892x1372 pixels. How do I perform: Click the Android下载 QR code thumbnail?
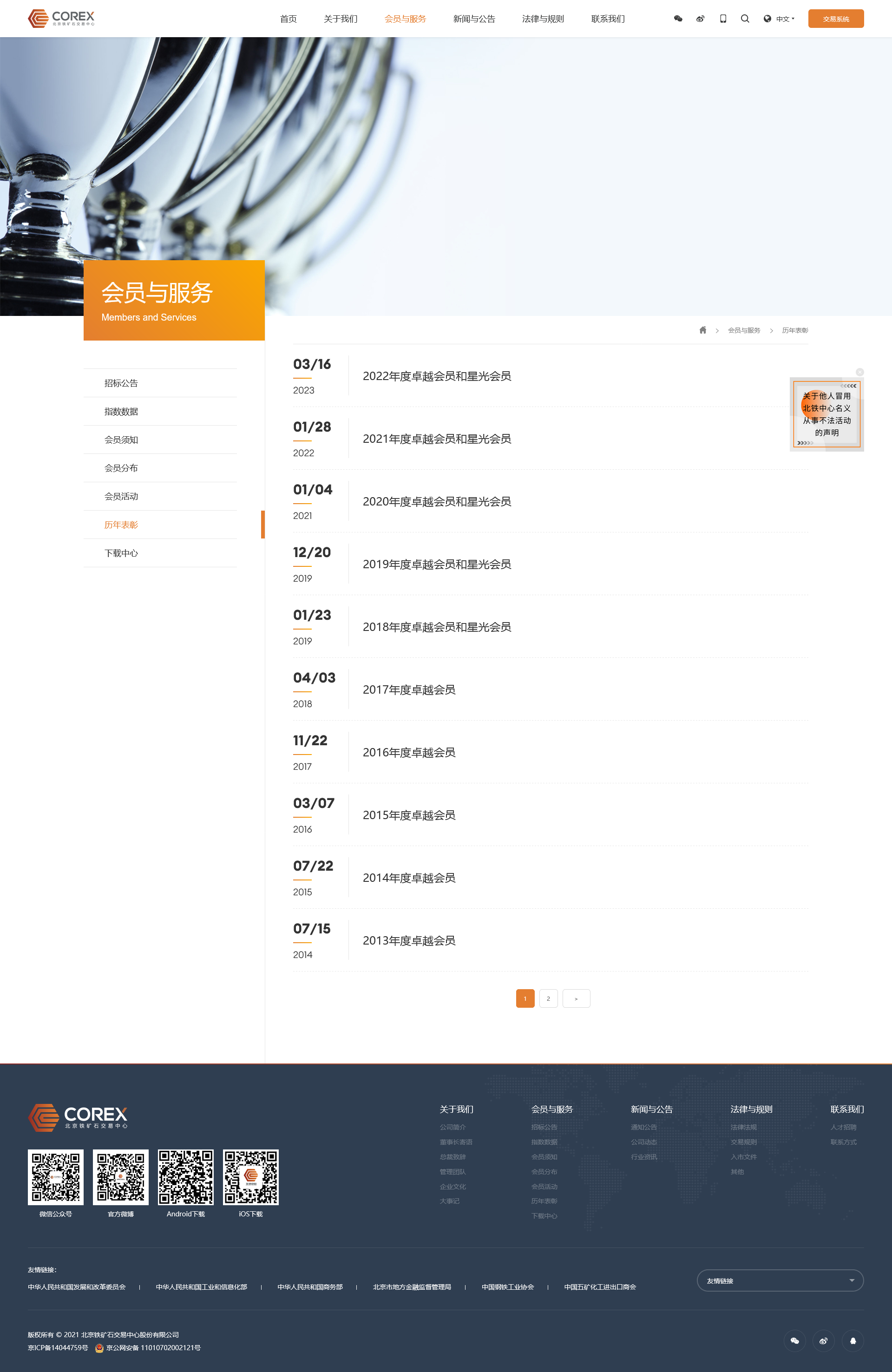[x=186, y=1177]
